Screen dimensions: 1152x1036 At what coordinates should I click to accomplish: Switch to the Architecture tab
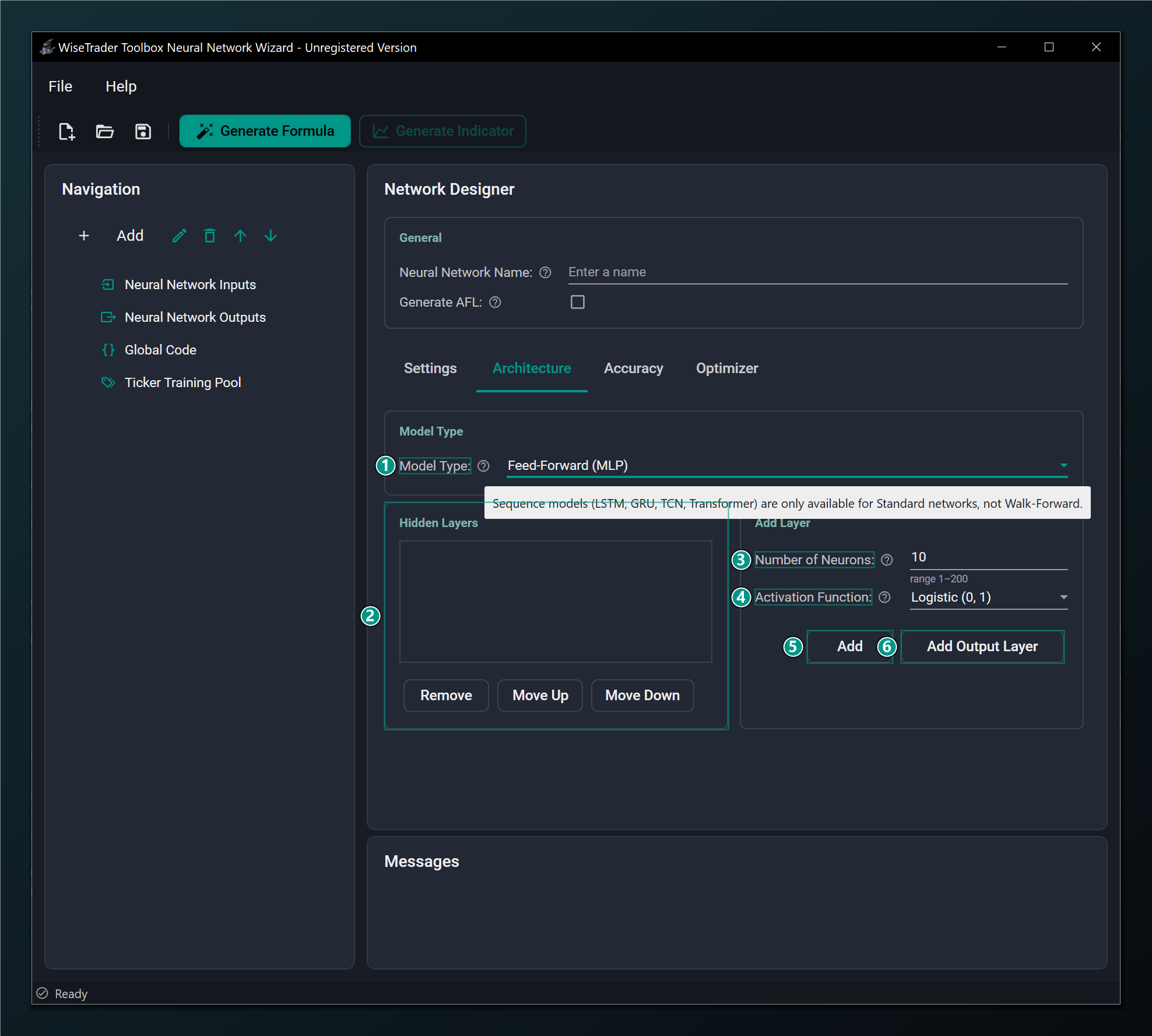[532, 368]
